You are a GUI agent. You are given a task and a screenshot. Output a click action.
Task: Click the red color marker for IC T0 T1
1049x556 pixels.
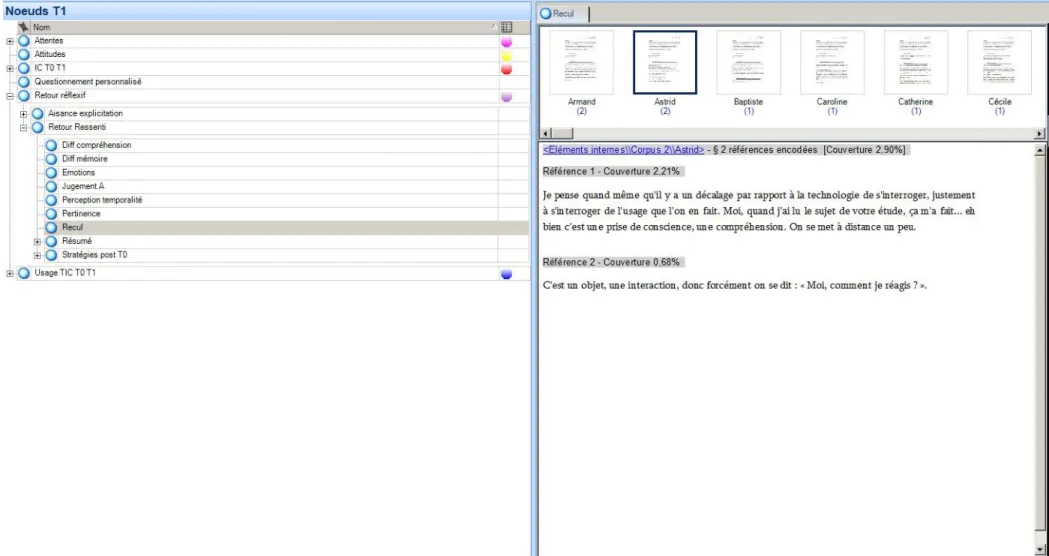[x=506, y=69]
